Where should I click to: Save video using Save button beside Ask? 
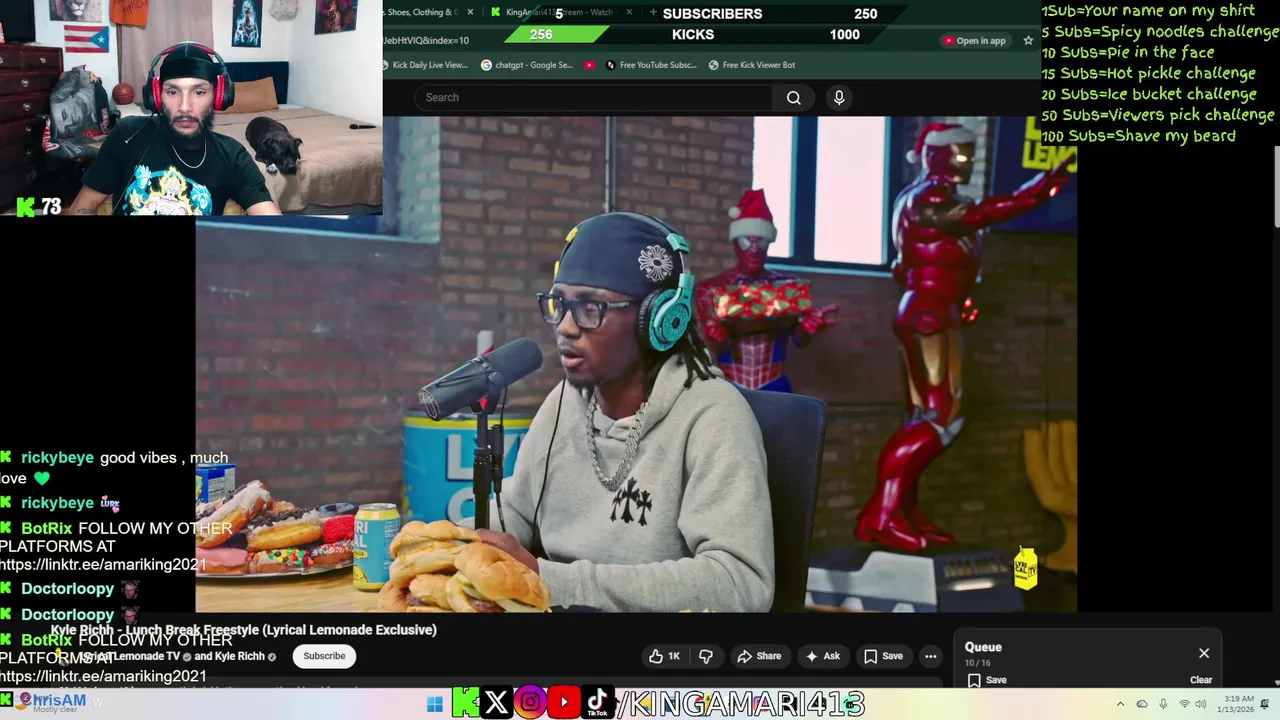pos(883,656)
